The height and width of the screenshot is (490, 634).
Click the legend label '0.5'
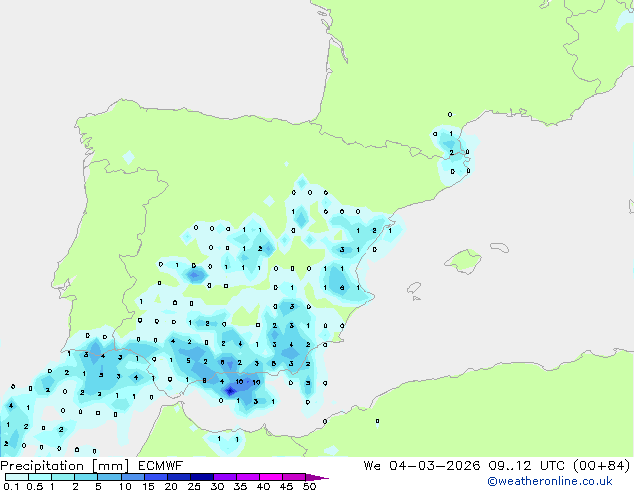(35, 486)
